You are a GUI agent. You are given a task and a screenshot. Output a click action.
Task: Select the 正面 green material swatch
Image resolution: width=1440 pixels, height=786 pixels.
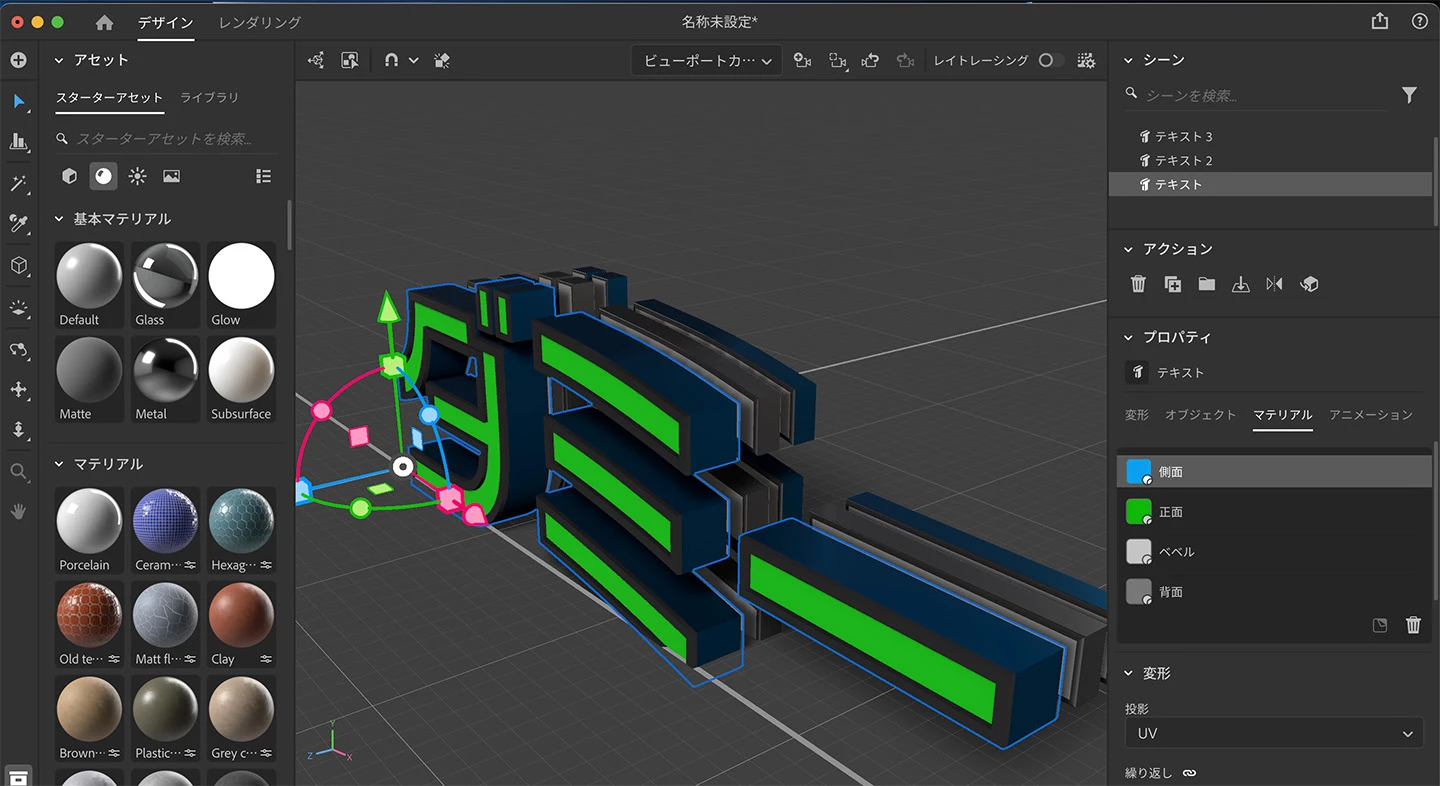(x=1139, y=511)
